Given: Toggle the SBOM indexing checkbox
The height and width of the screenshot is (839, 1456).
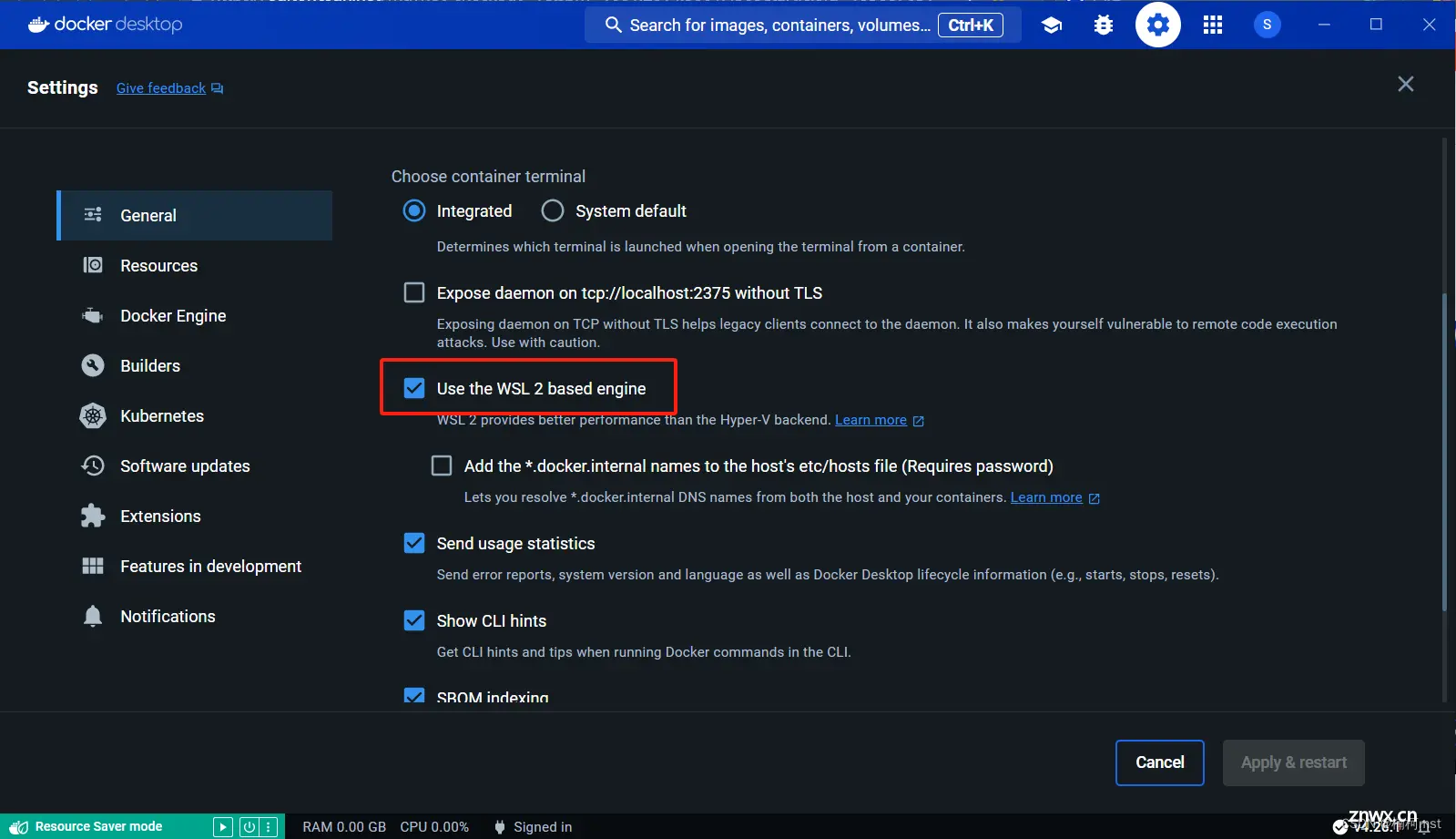Looking at the screenshot, I should click(414, 696).
